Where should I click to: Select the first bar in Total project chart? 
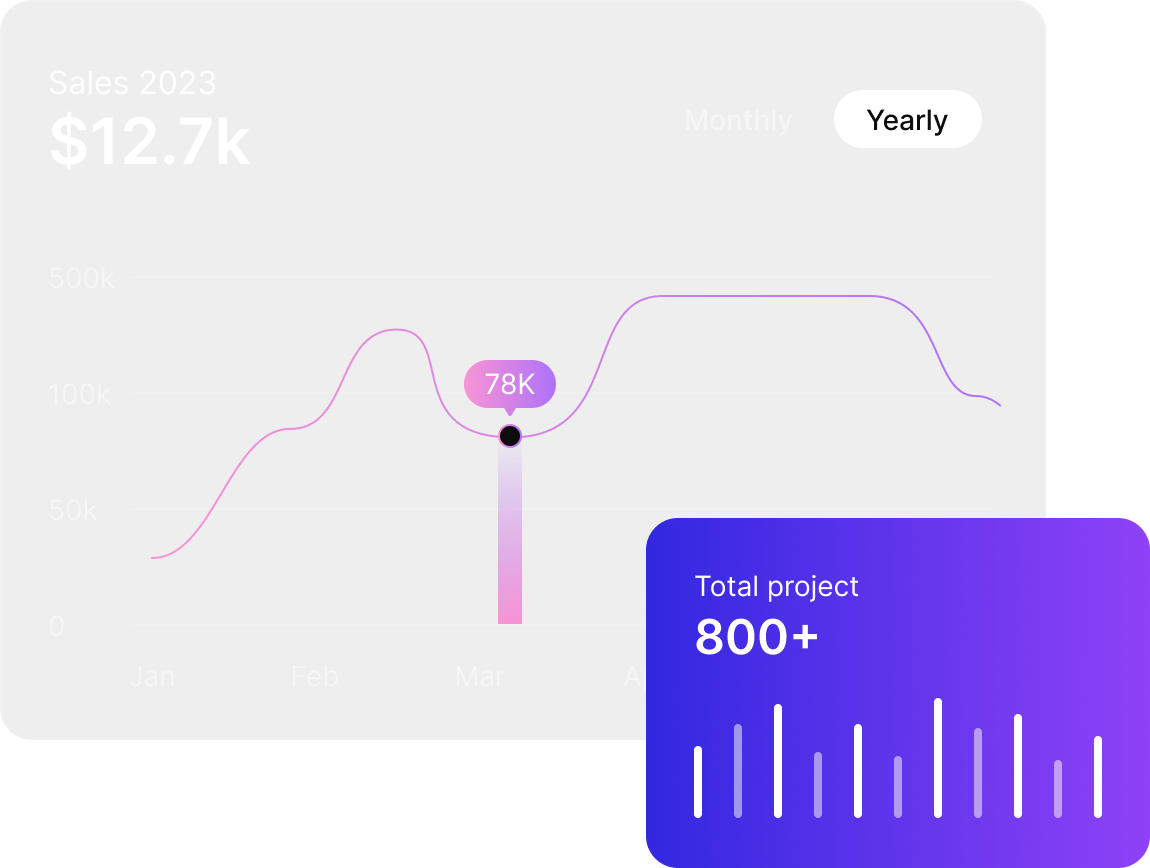(x=698, y=781)
